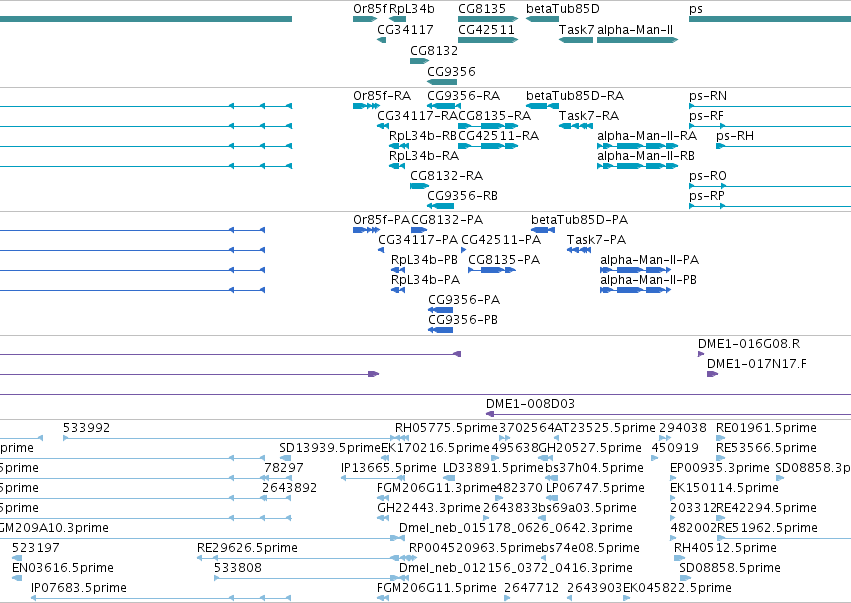Select the IP07683.5prime EST
Image resolution: width=851 pixels, height=603 pixels.
point(161,598)
